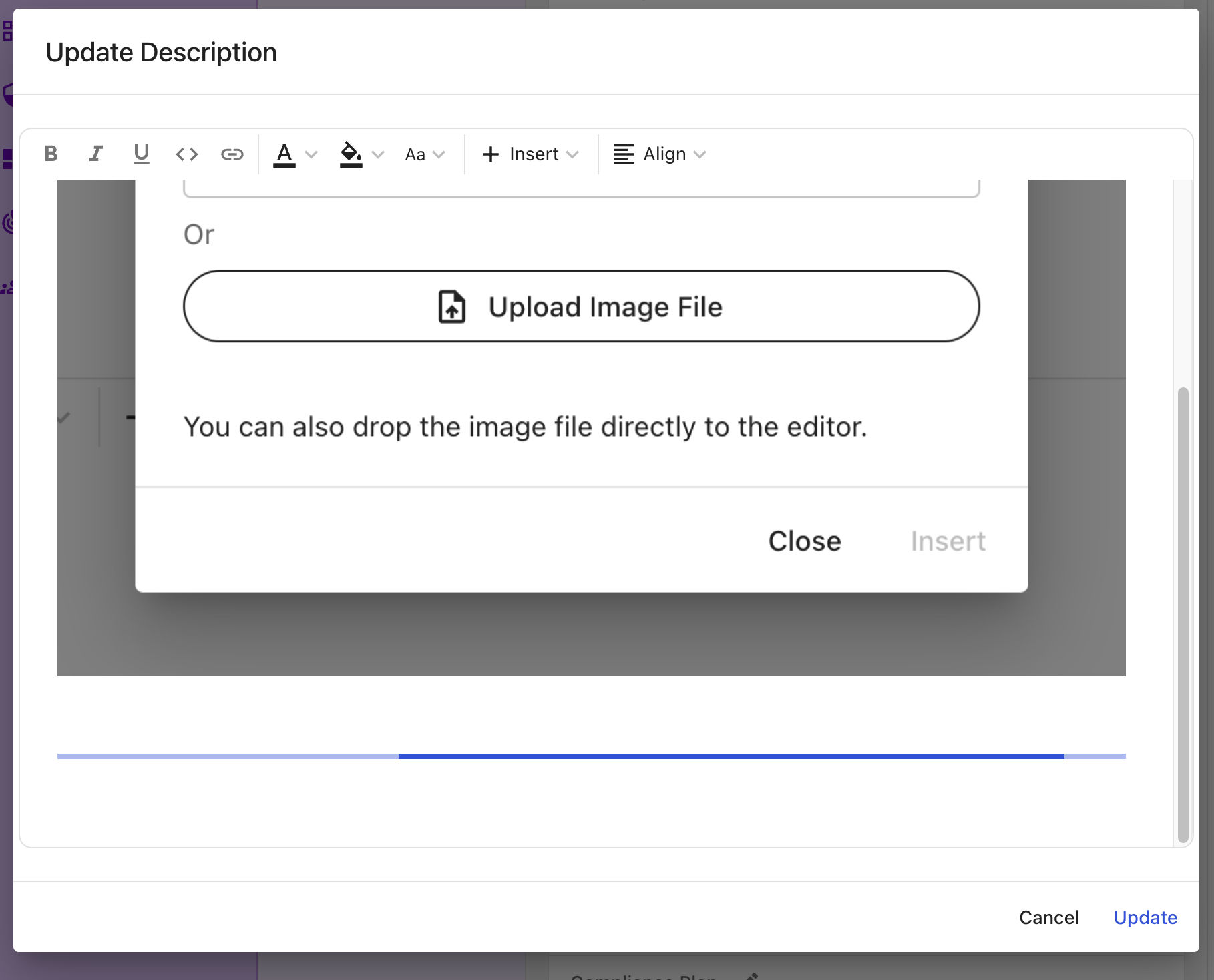Click the image URL input field

[582, 188]
